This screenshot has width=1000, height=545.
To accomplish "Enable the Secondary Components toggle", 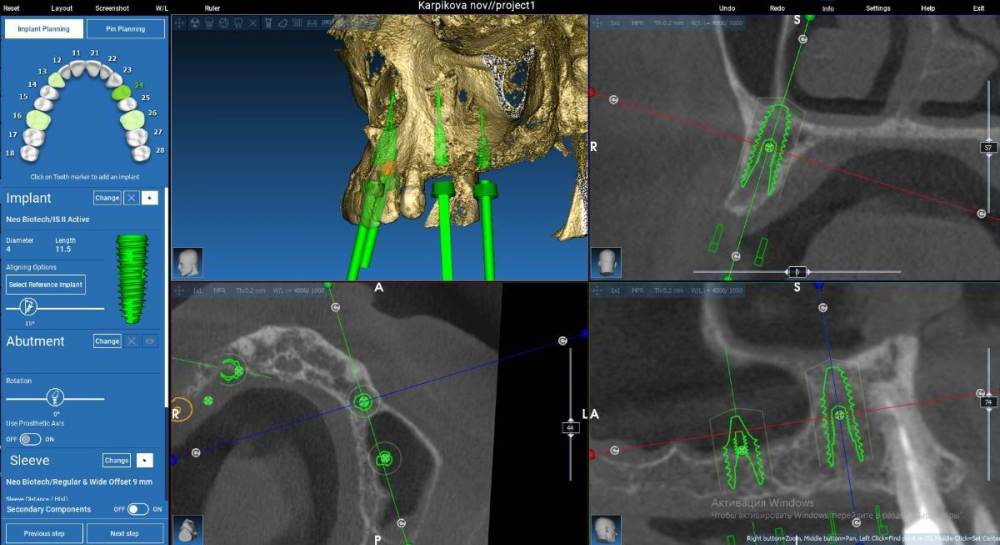I will pos(137,509).
